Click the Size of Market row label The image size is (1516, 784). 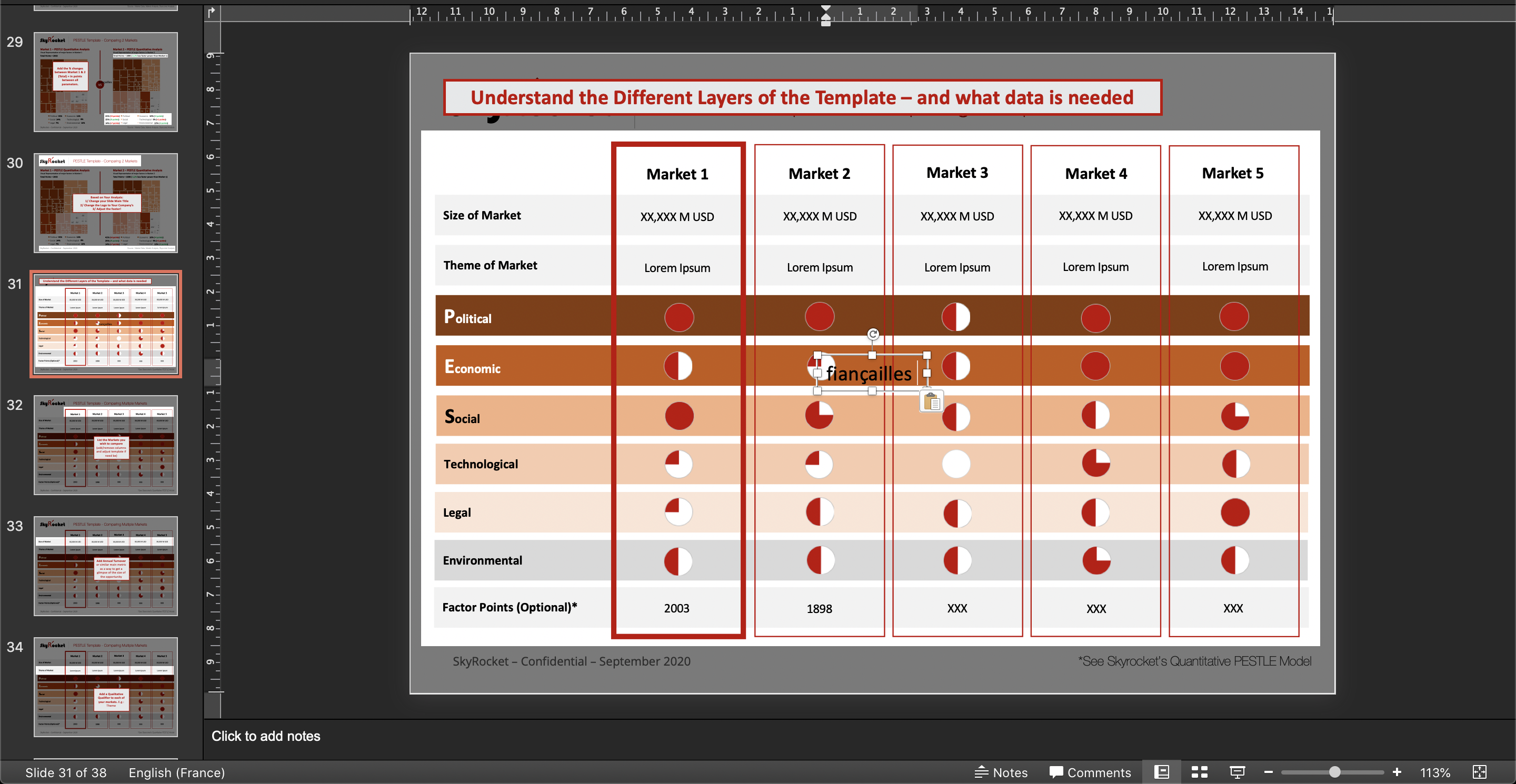pos(482,215)
